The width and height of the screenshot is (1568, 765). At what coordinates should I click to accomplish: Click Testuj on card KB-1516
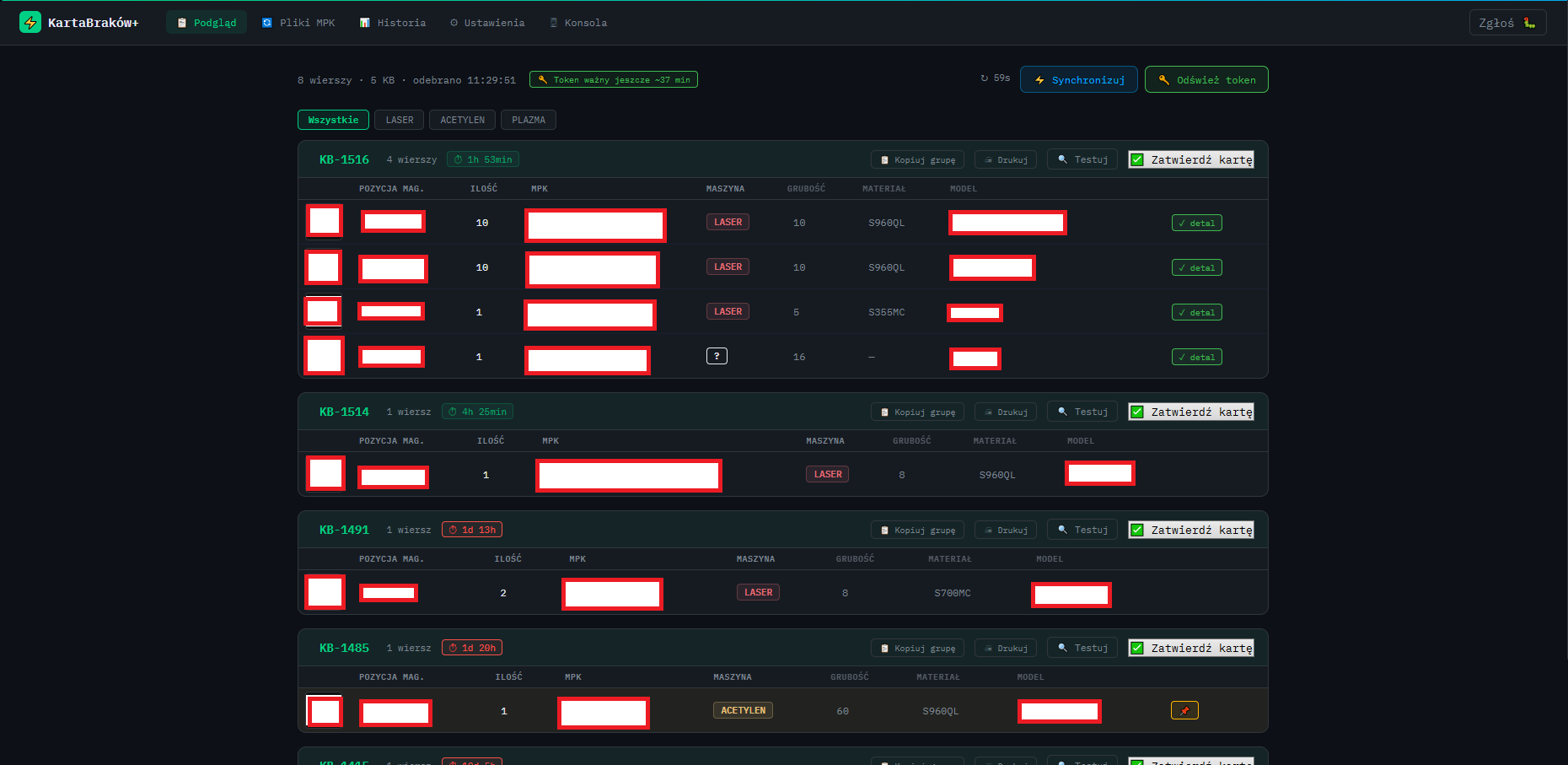click(x=1082, y=159)
